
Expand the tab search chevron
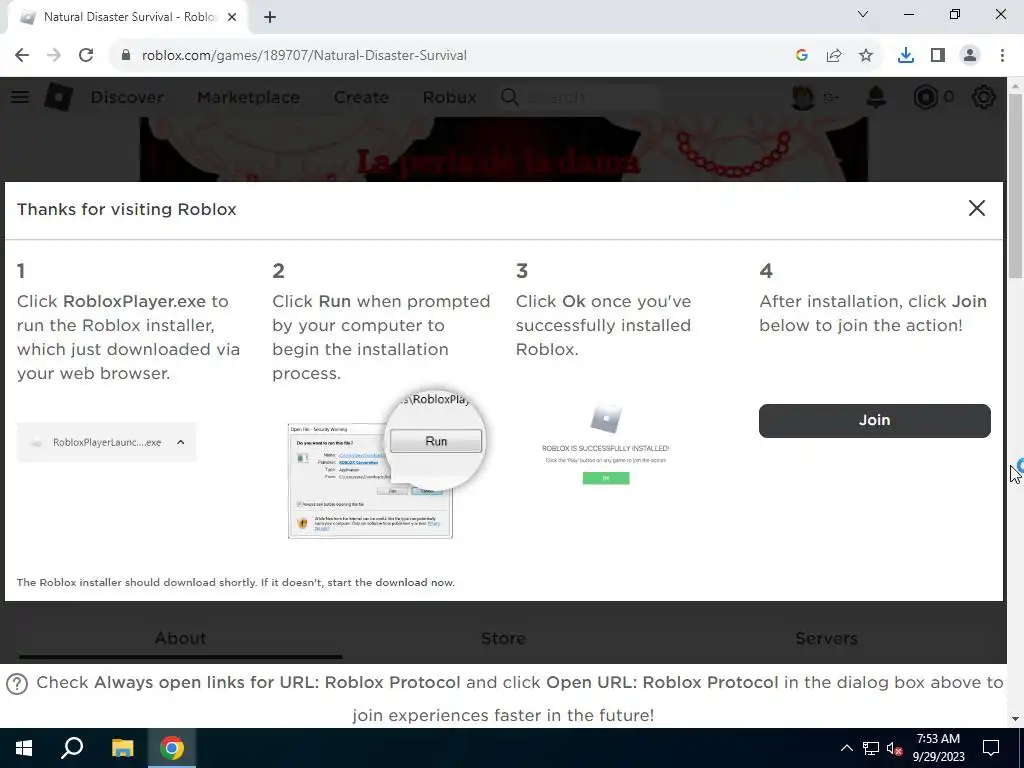point(863,14)
